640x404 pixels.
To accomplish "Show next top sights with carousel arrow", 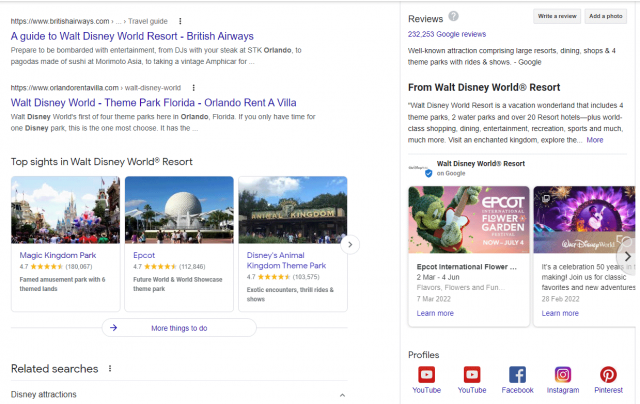I will [350, 244].
